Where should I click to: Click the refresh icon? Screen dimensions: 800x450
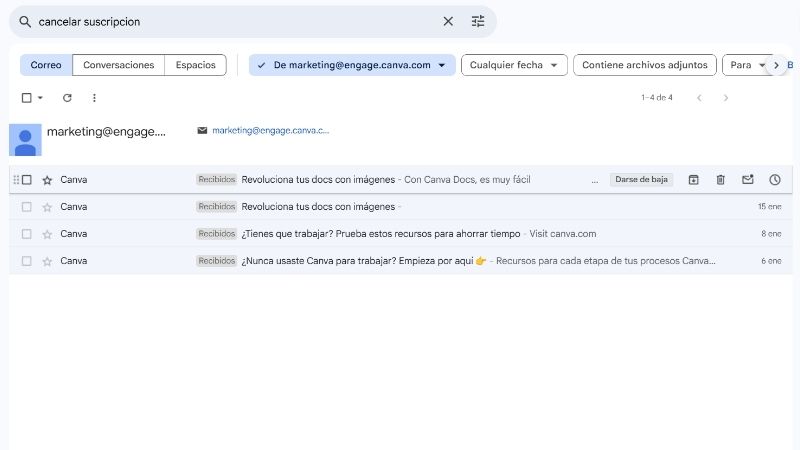tap(67, 97)
